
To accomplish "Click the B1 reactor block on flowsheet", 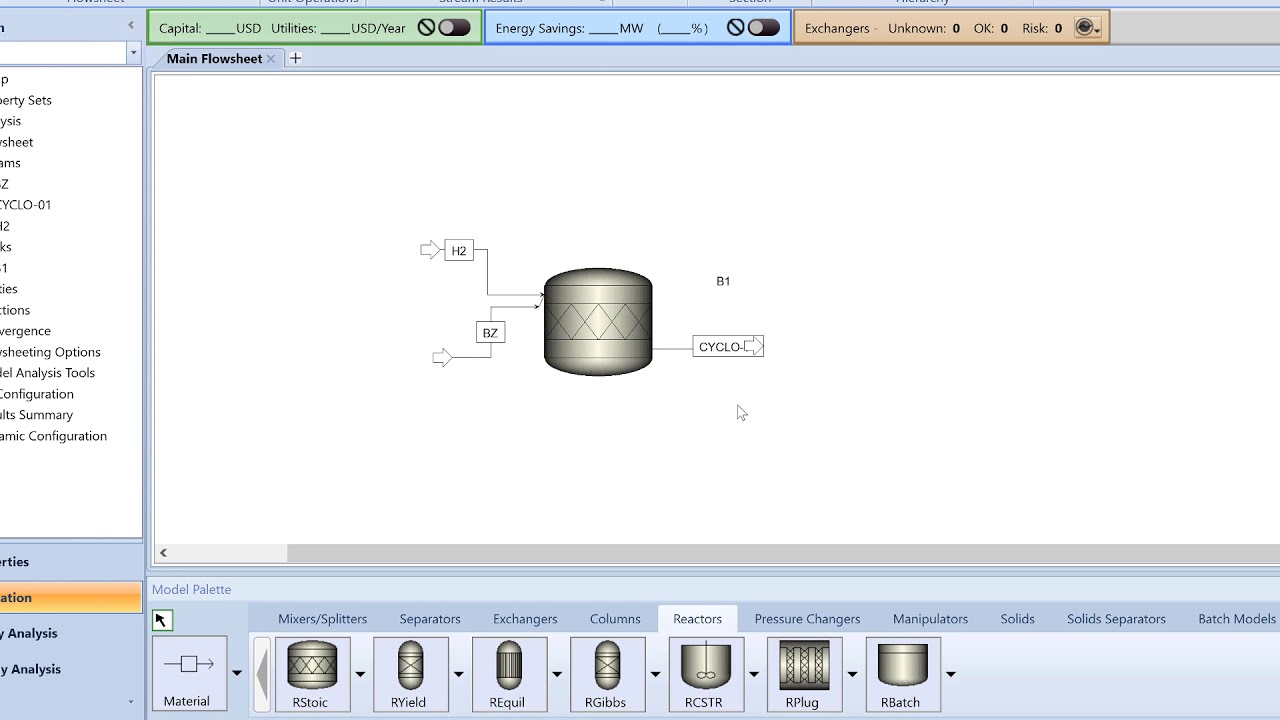I will [x=598, y=322].
